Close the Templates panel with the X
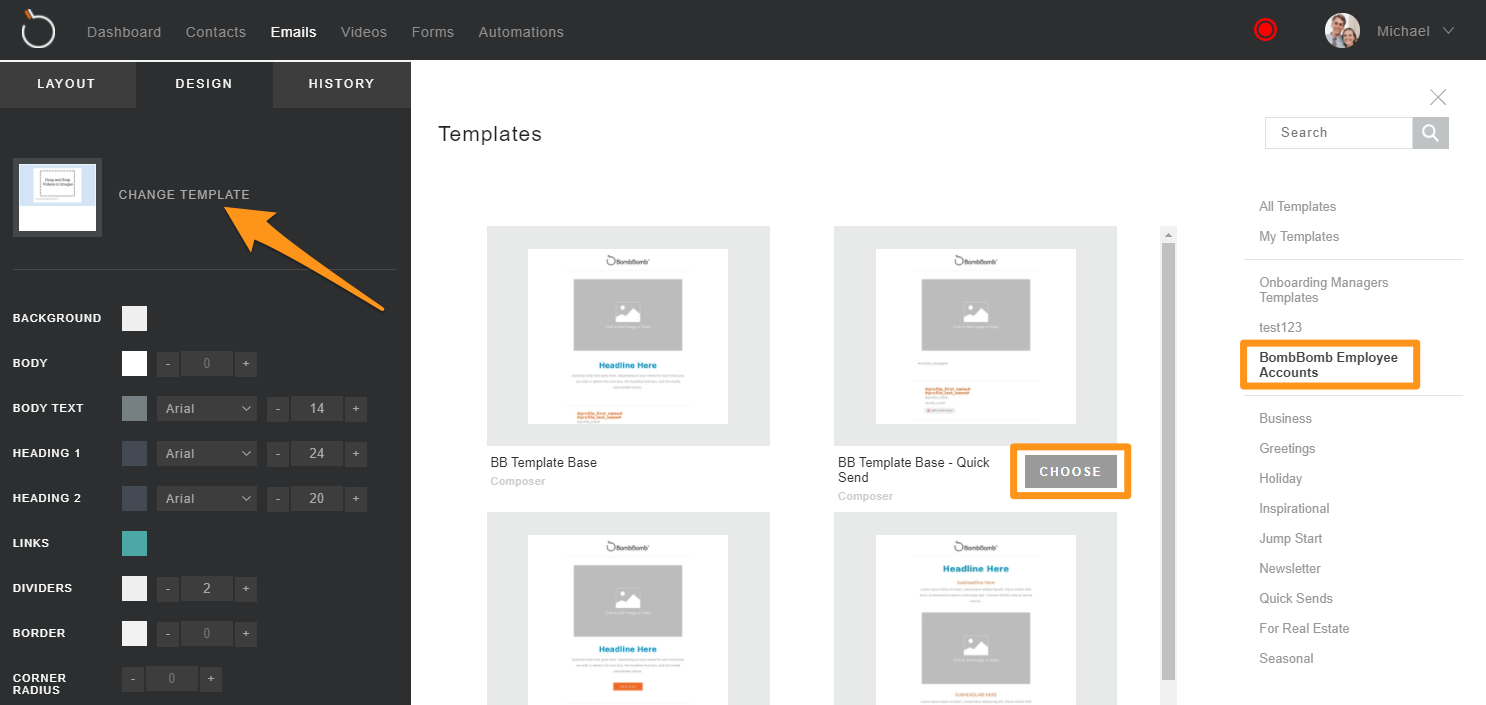Viewport: 1486px width, 705px height. [1438, 97]
